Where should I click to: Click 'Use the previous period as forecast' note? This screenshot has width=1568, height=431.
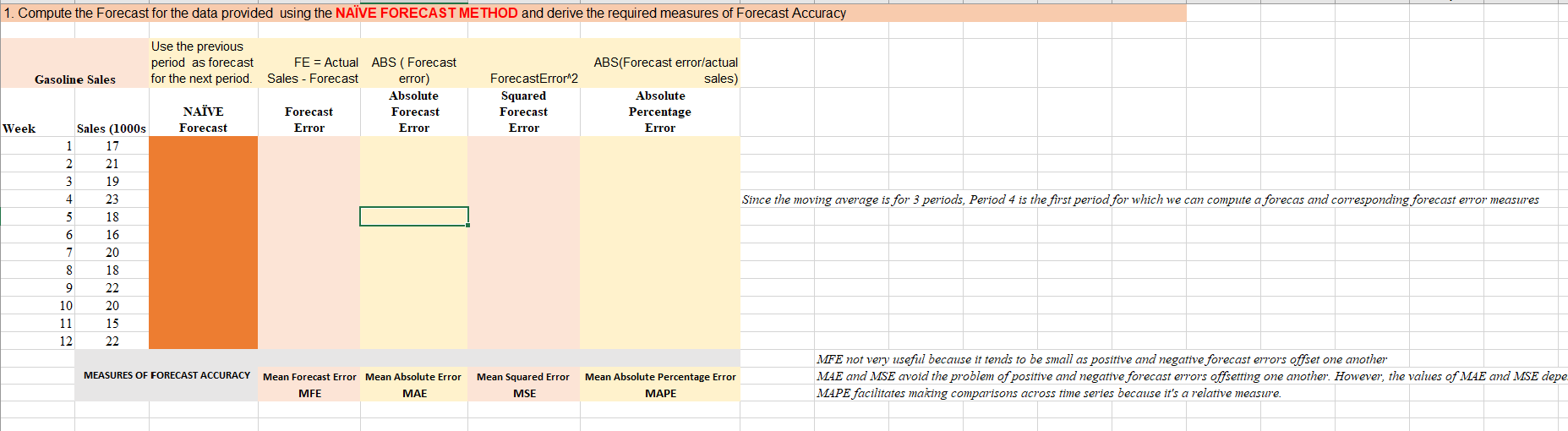point(203,63)
